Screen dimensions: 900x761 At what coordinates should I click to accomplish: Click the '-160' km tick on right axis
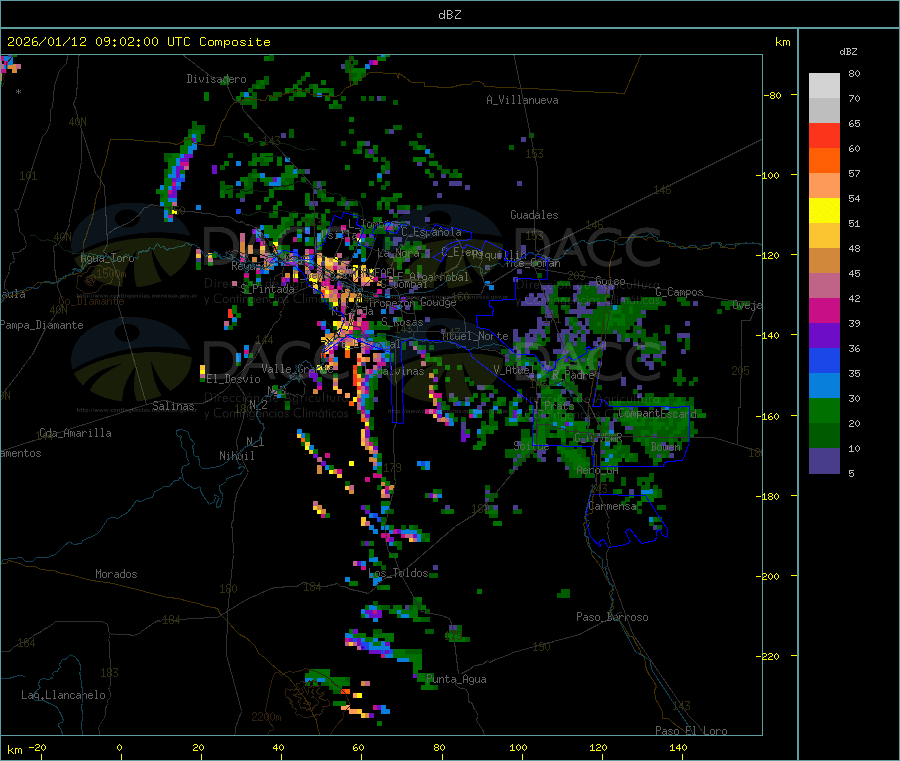pyautogui.click(x=767, y=416)
